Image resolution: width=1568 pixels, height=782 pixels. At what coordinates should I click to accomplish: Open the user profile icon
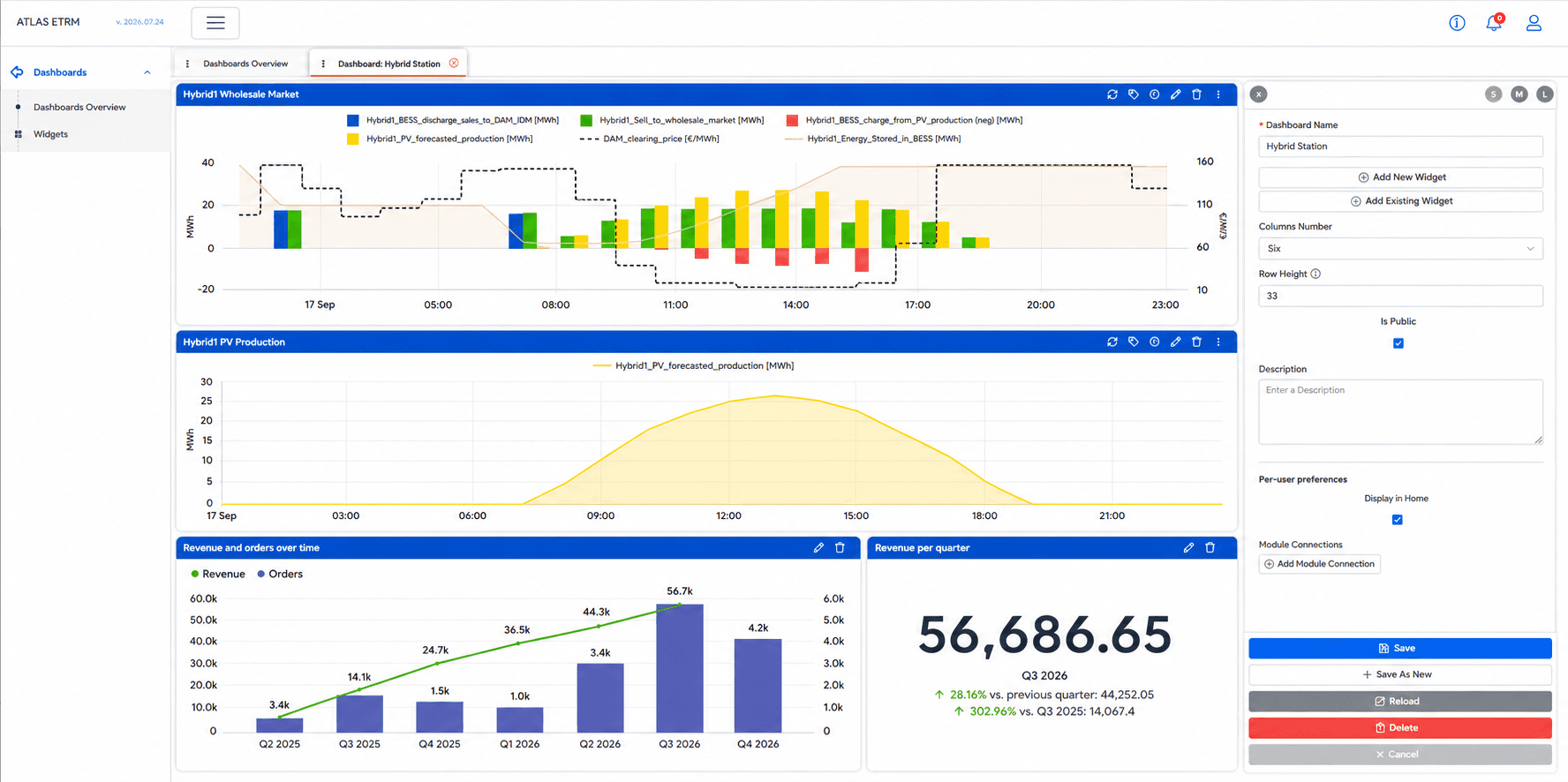coord(1534,23)
